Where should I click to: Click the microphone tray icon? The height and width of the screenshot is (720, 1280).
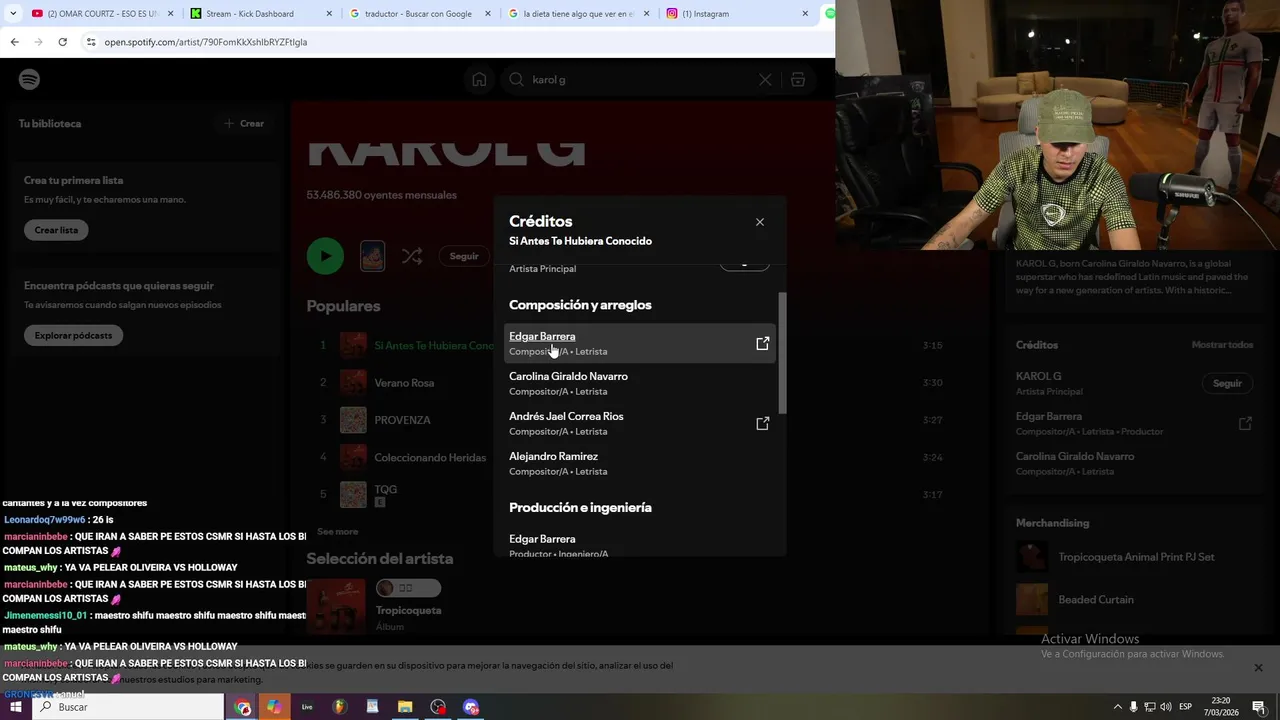1134,707
